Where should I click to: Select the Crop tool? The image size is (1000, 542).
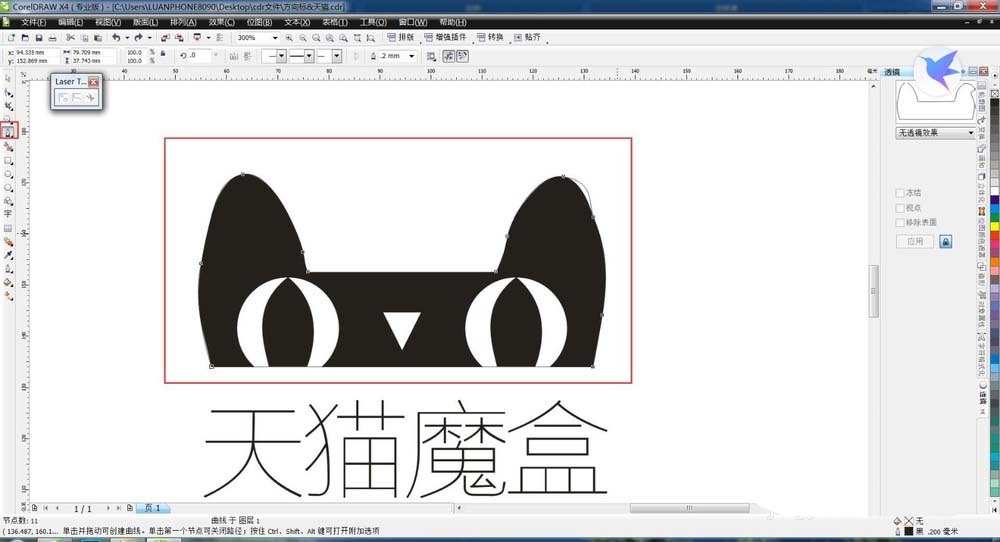coord(8,106)
